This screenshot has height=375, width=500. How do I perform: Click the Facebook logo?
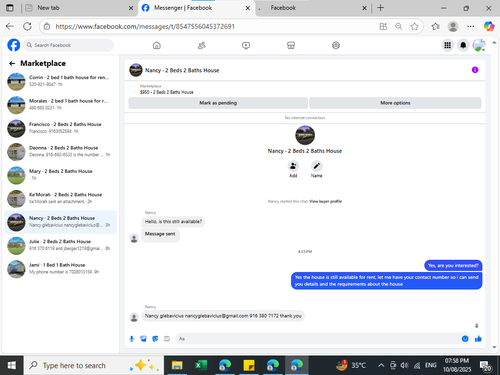click(14, 45)
